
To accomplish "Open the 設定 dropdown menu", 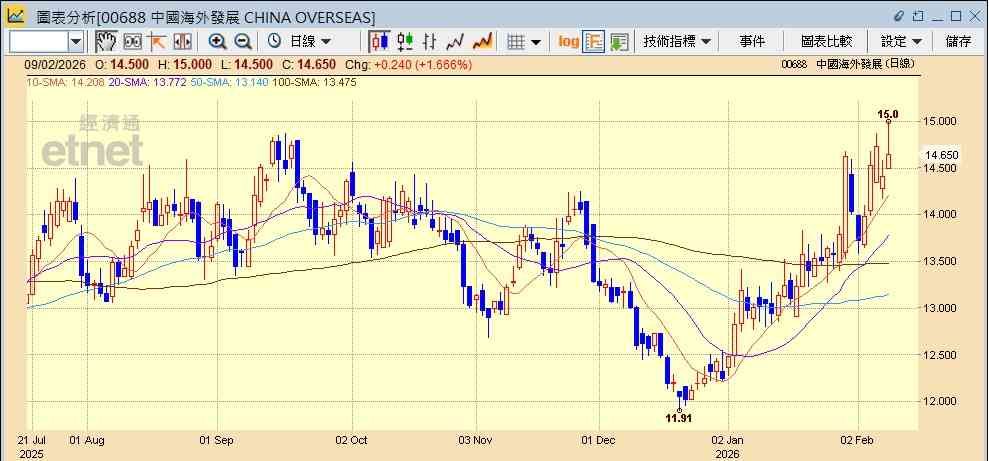I will [901, 42].
